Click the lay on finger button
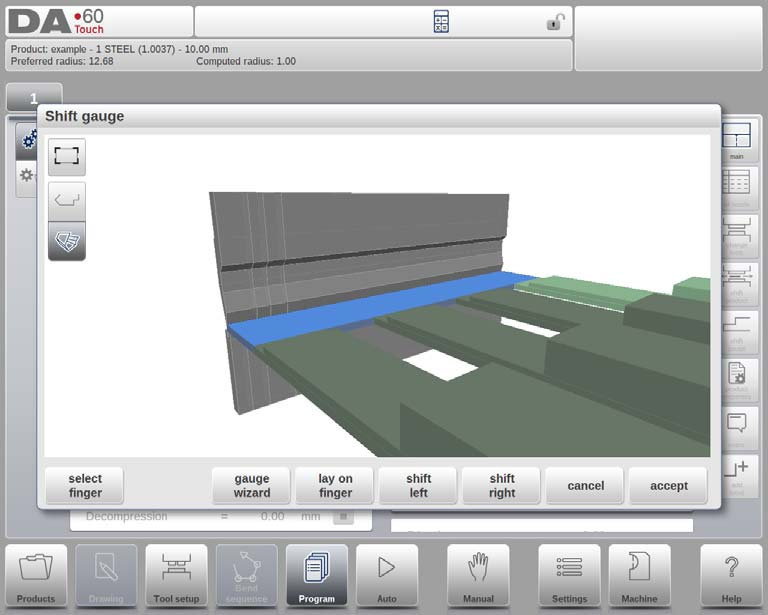This screenshot has width=768, height=615. 335,485
